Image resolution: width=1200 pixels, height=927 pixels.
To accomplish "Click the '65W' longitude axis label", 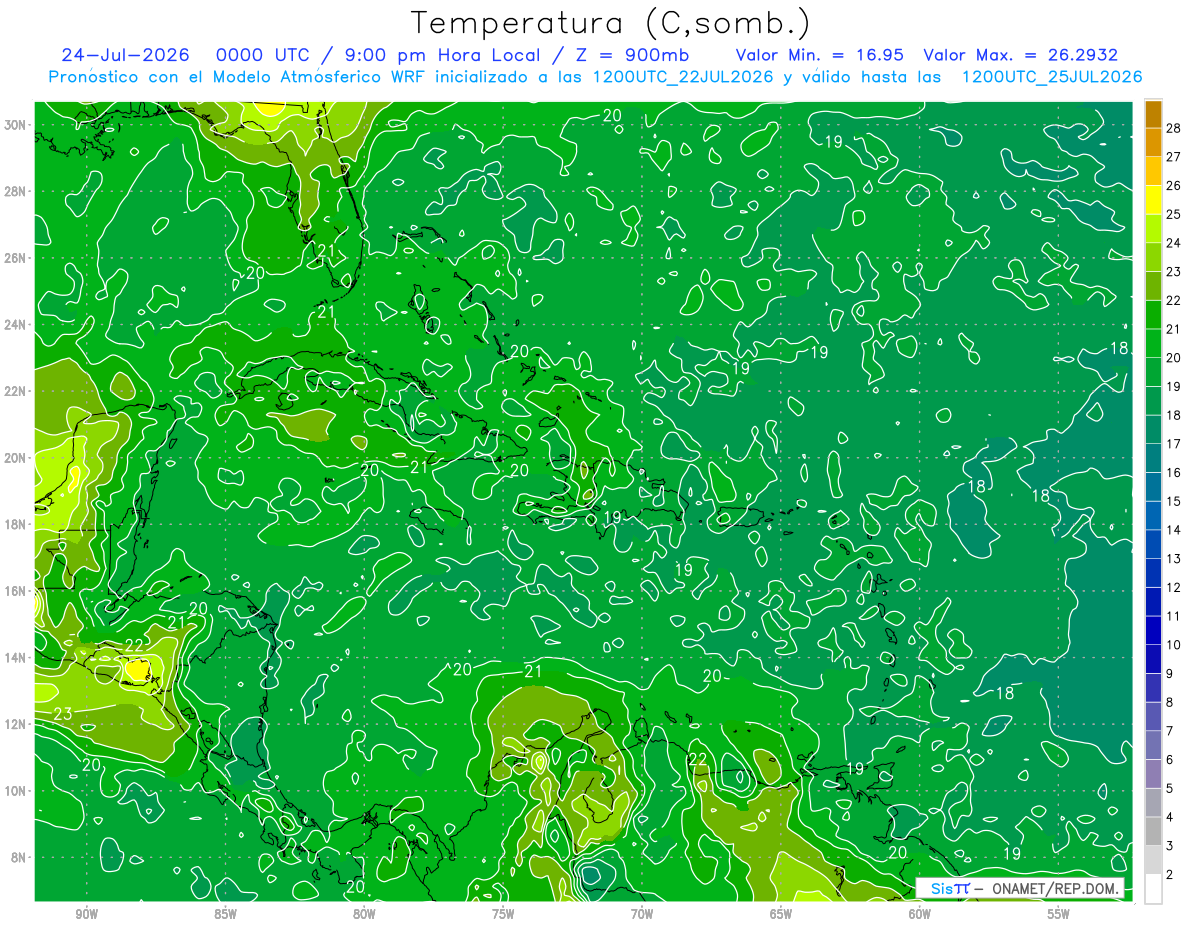I will (781, 914).
